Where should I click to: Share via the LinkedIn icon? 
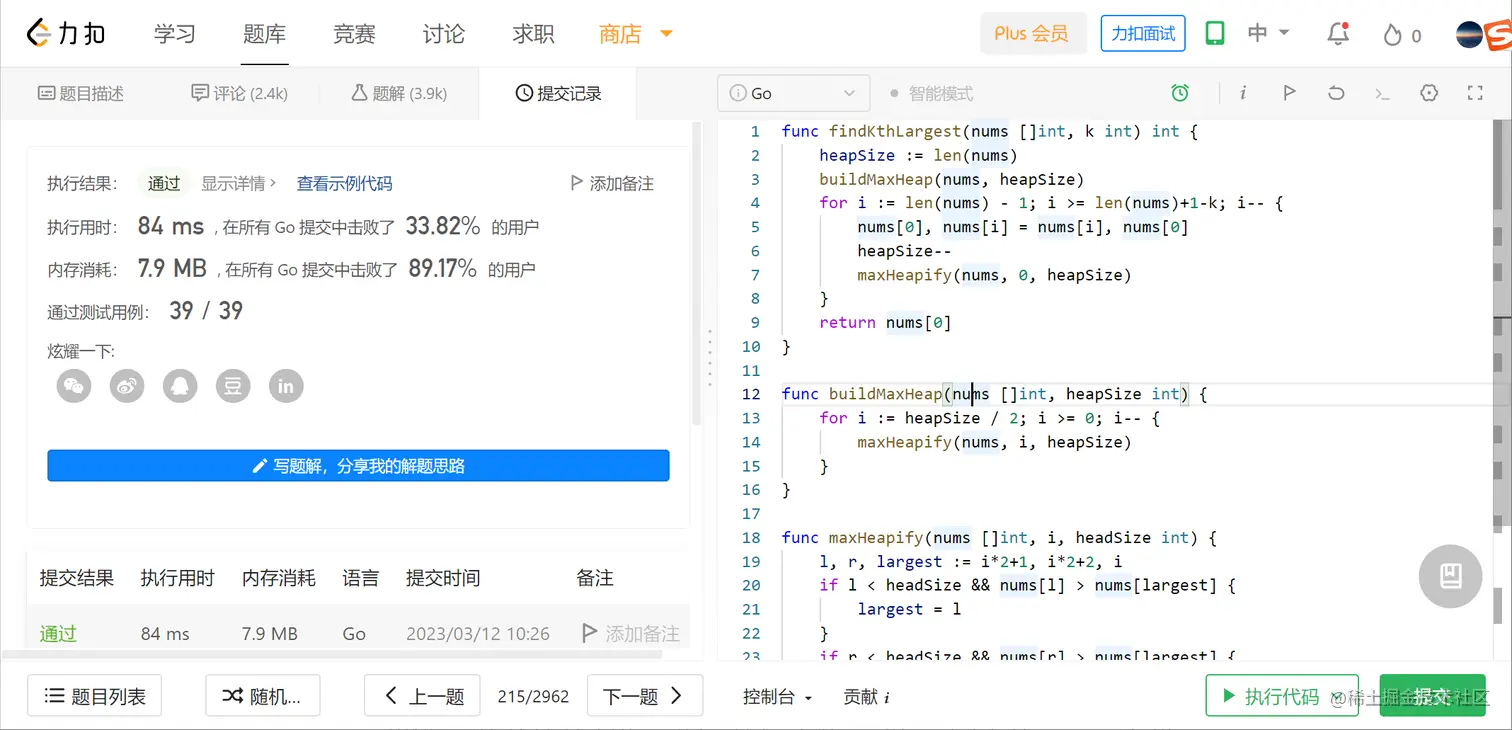coord(286,385)
